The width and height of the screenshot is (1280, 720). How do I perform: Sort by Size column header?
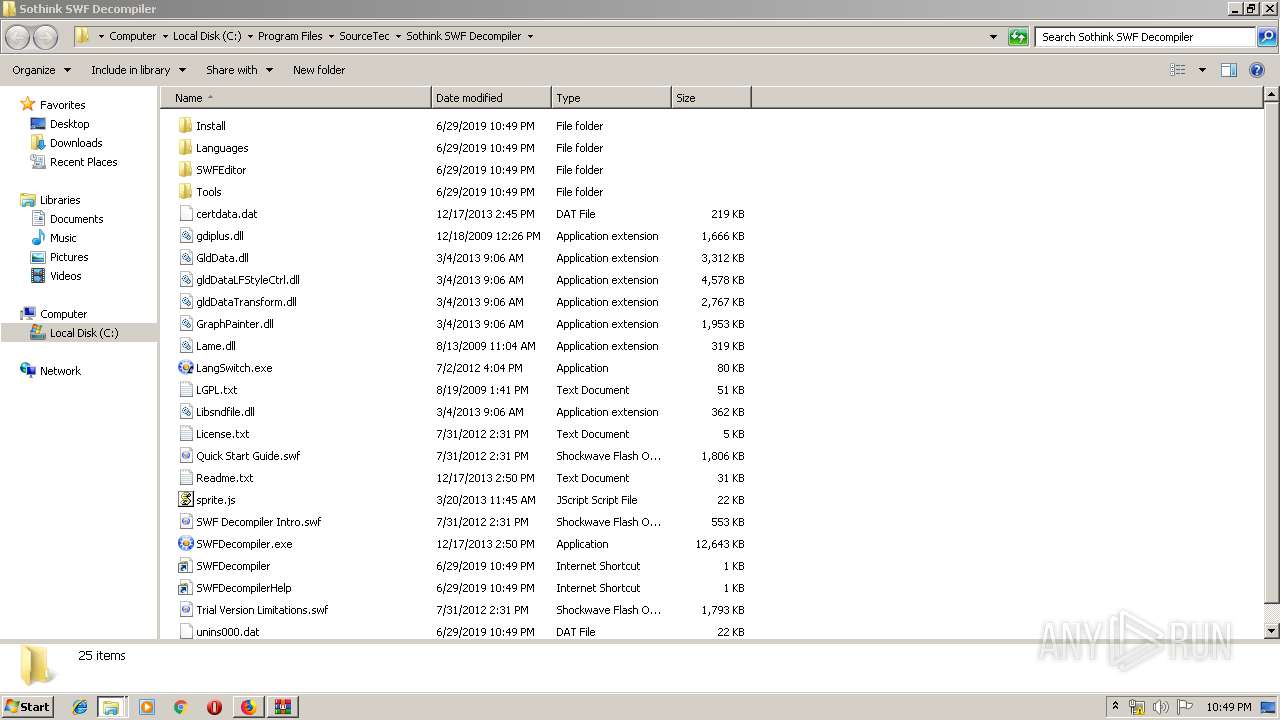711,98
